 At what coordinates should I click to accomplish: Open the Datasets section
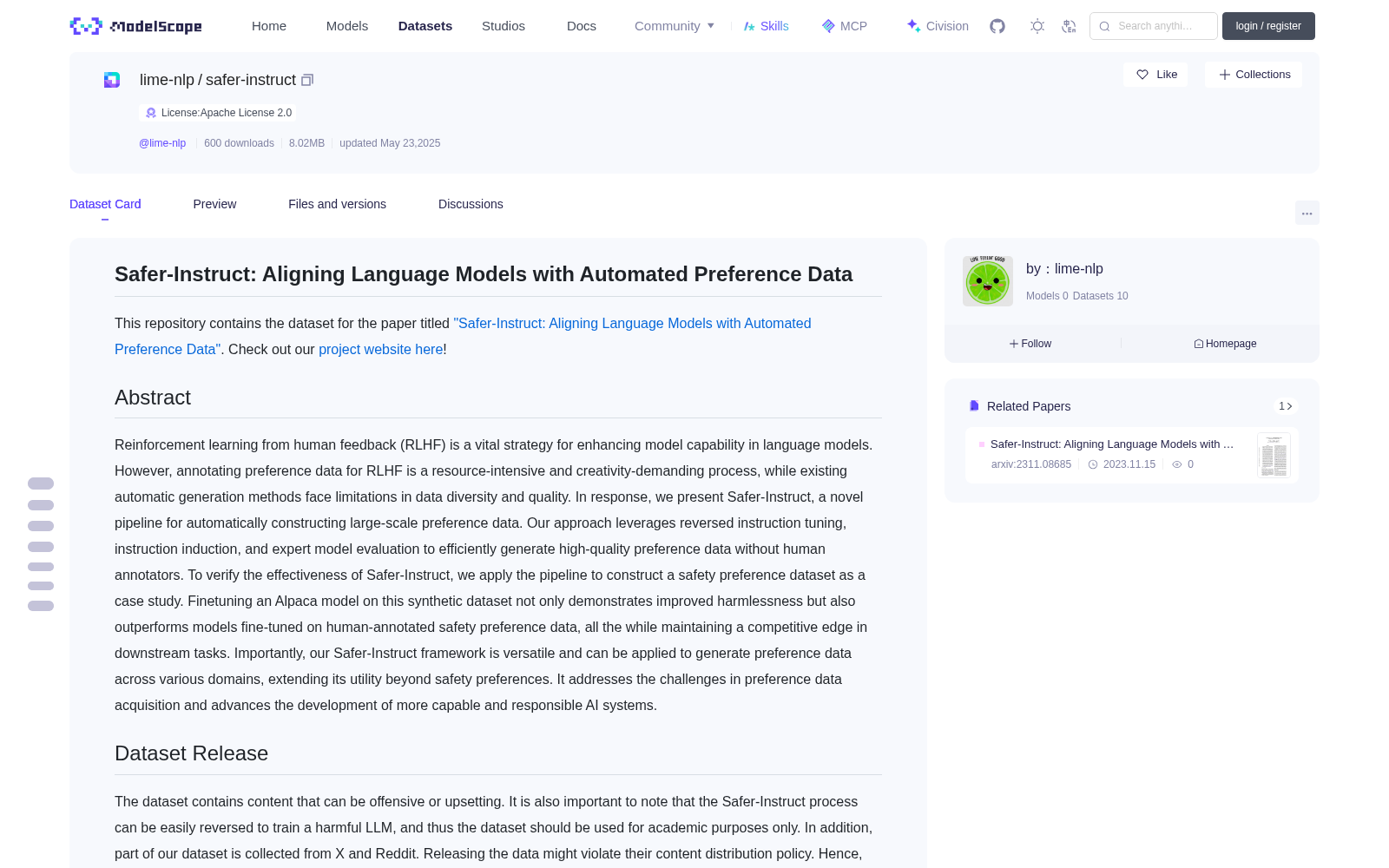pyautogui.click(x=425, y=26)
